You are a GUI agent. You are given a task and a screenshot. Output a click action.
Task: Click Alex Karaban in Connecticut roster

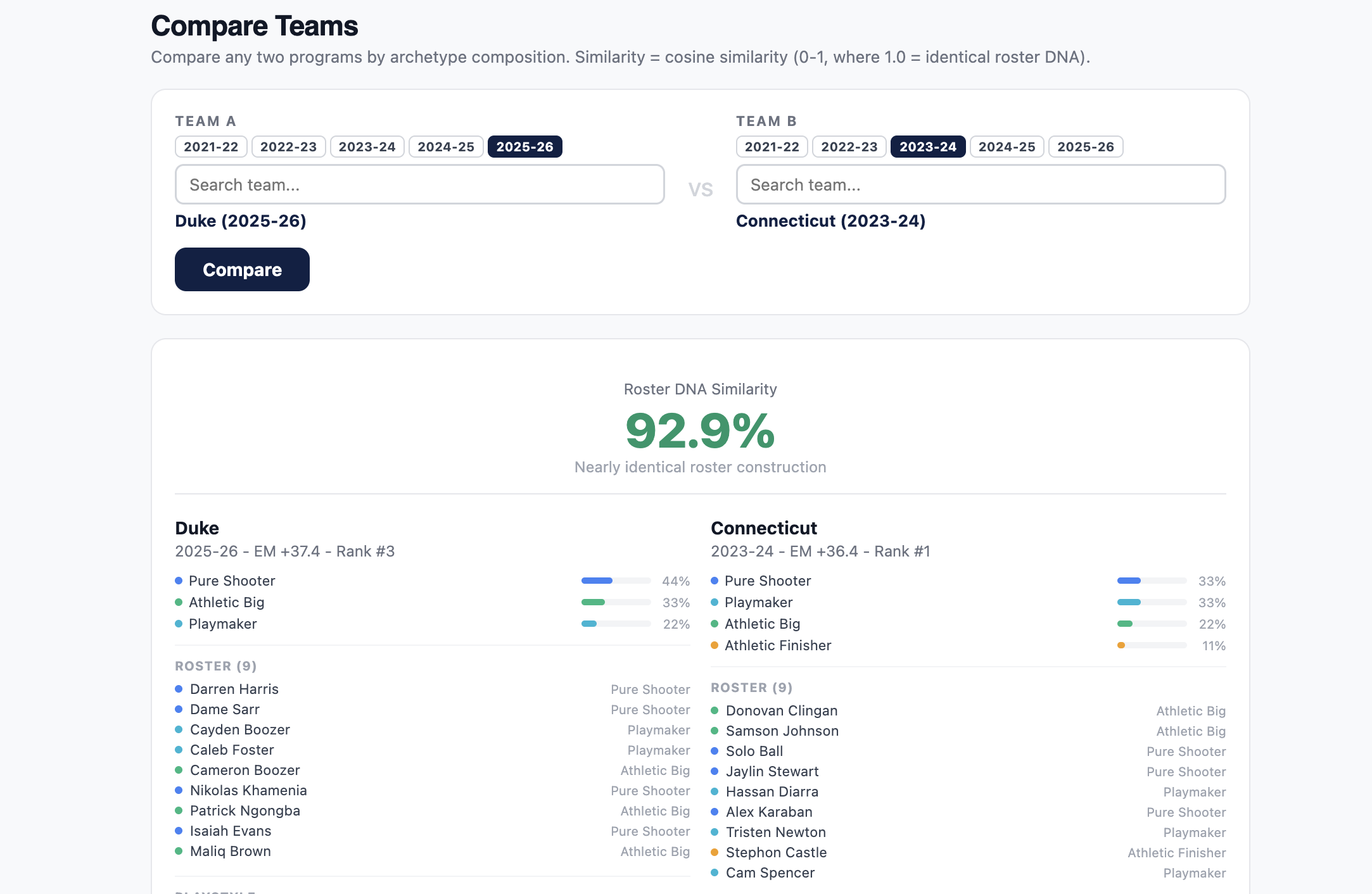pos(769,812)
